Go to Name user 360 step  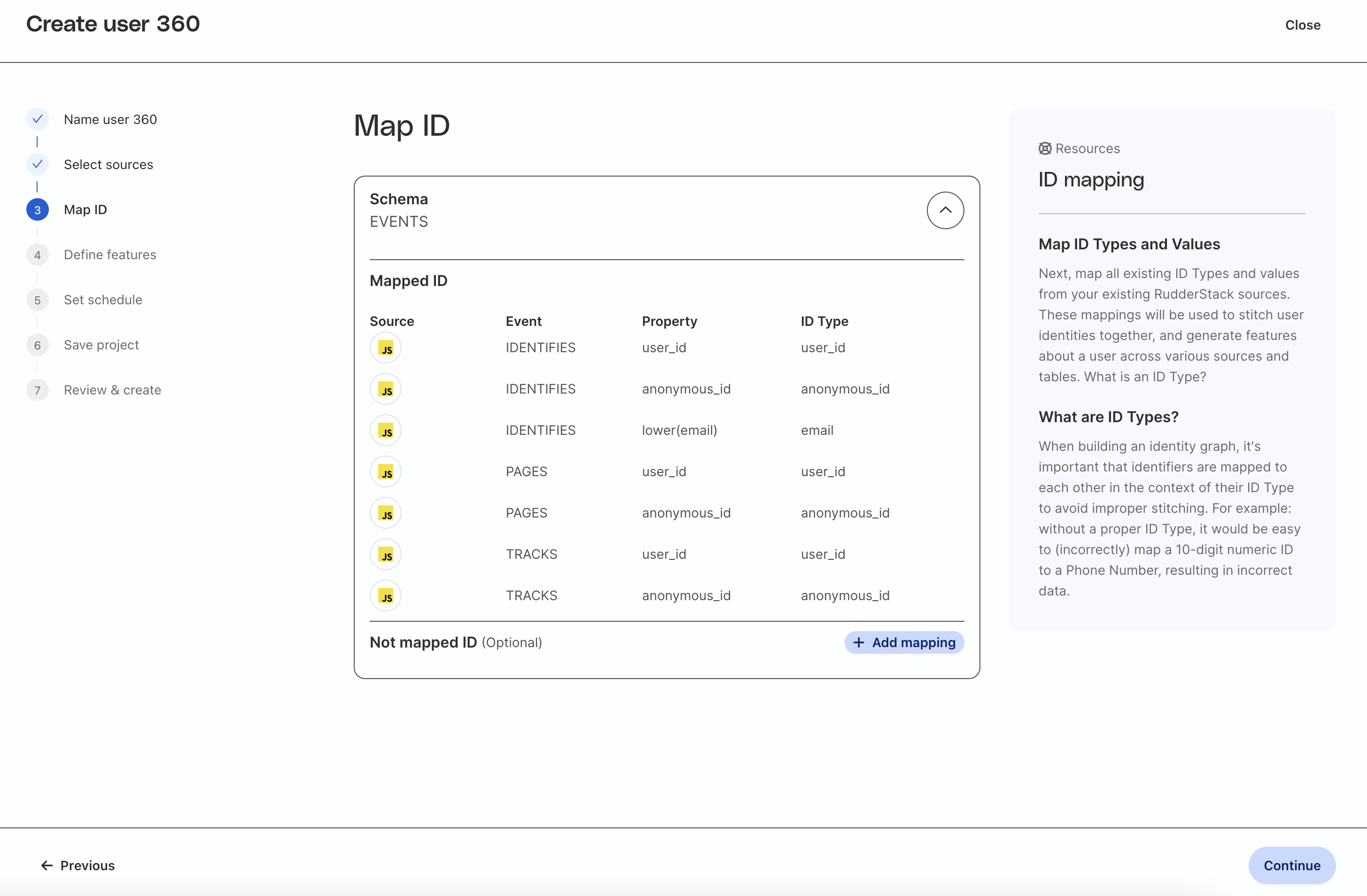(x=110, y=119)
